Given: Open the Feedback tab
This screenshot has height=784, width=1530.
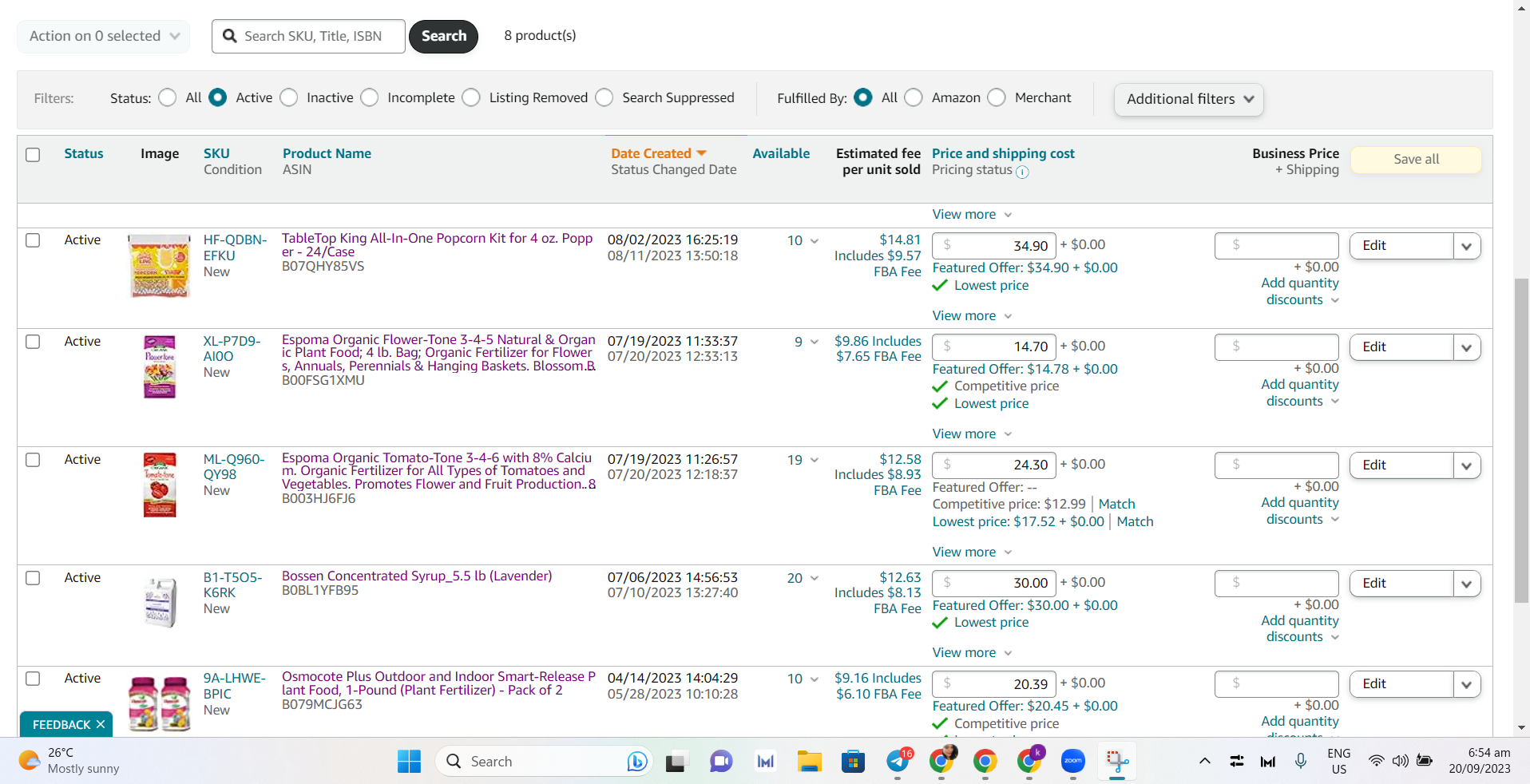Looking at the screenshot, I should (x=61, y=724).
